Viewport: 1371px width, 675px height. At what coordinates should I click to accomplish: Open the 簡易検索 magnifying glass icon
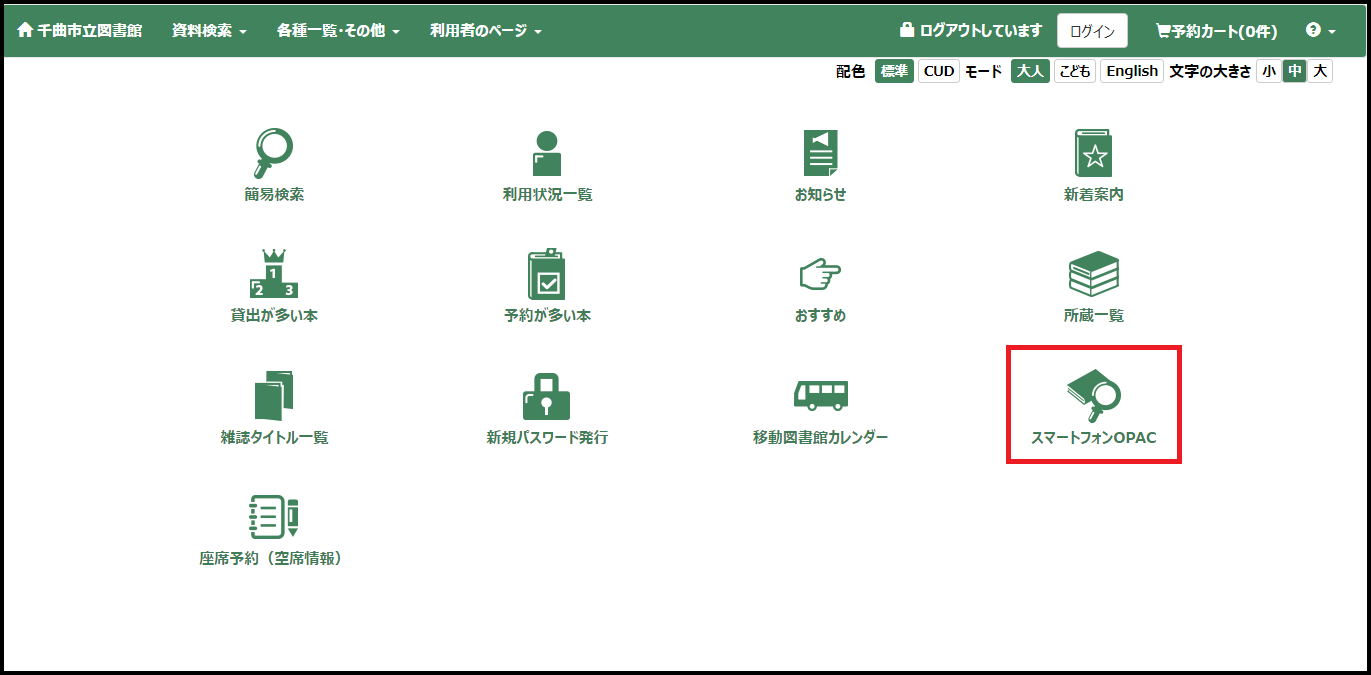(x=273, y=153)
